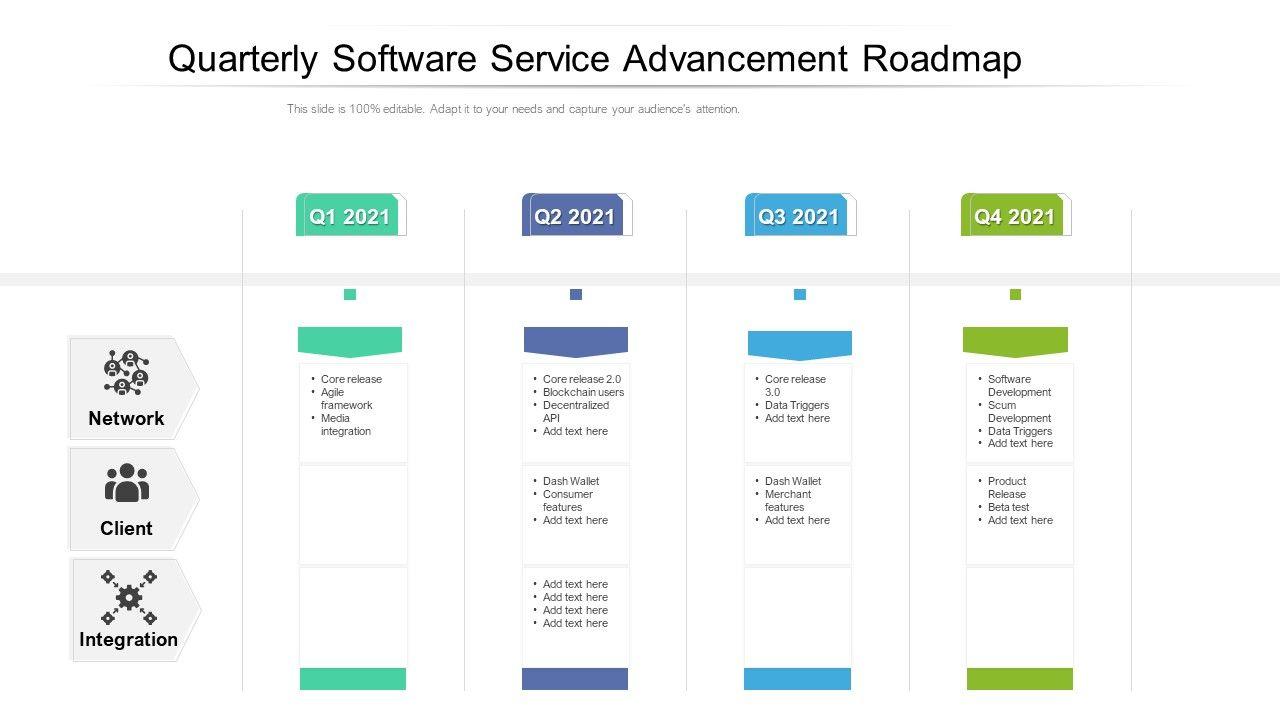
Task: Pick the green header banner in Q4 column
Action: (1016, 342)
